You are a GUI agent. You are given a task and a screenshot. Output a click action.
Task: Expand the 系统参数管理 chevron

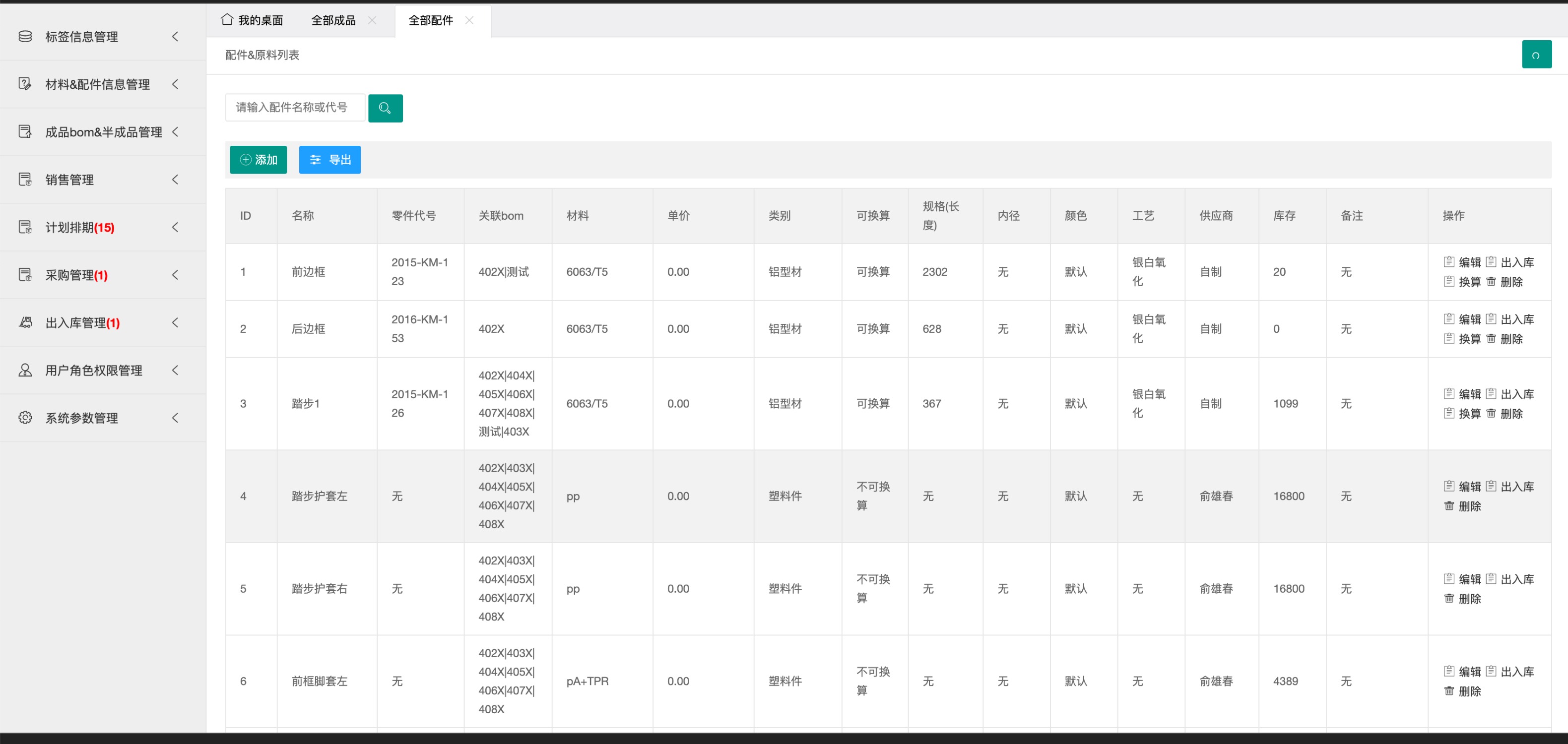[x=175, y=417]
